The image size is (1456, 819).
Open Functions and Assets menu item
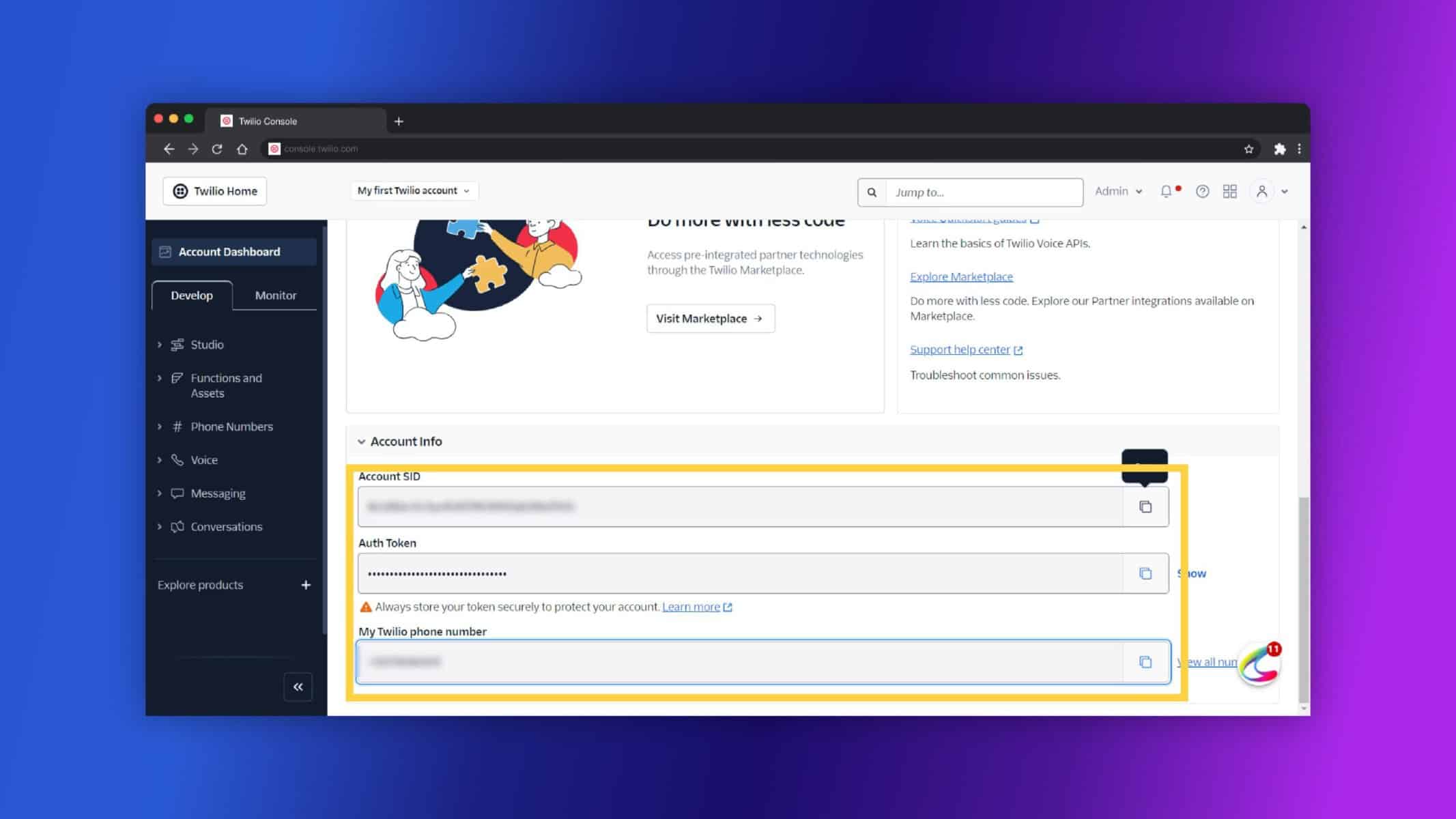click(226, 386)
